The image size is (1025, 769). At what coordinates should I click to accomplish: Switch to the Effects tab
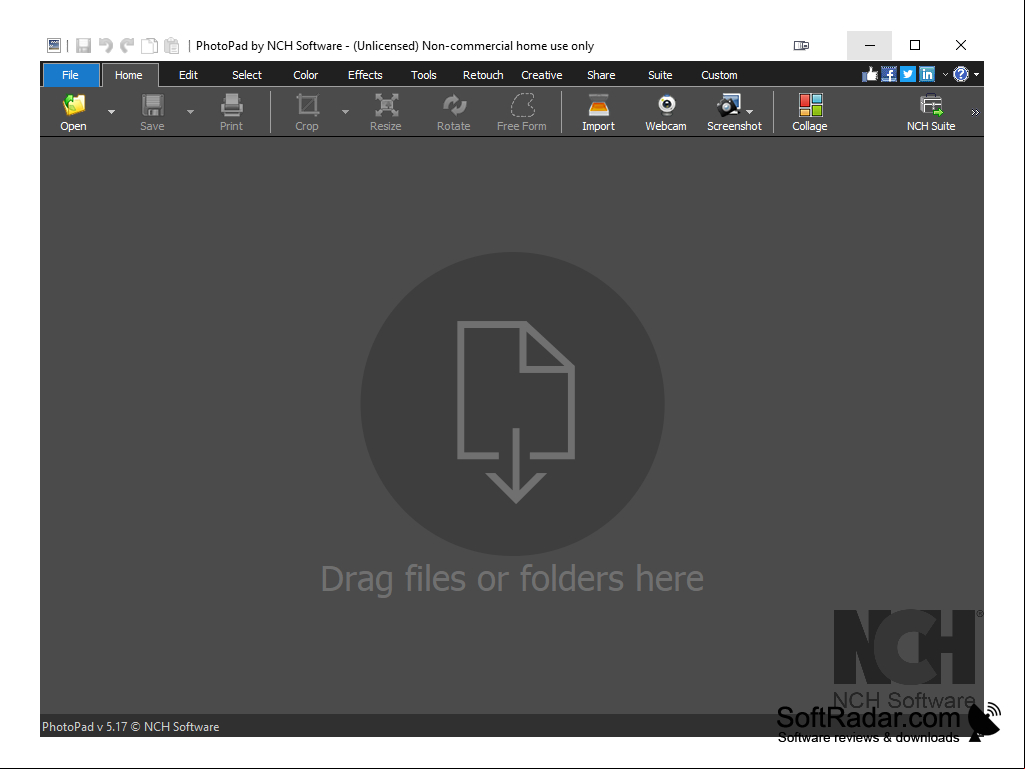[x=365, y=75]
